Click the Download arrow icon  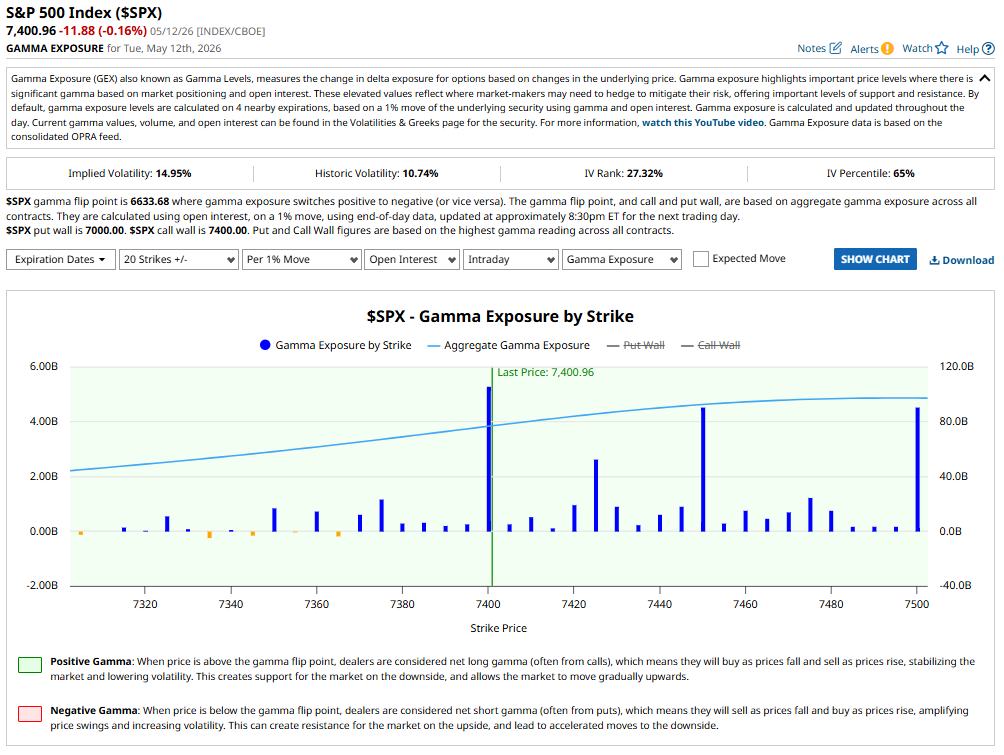point(934,260)
